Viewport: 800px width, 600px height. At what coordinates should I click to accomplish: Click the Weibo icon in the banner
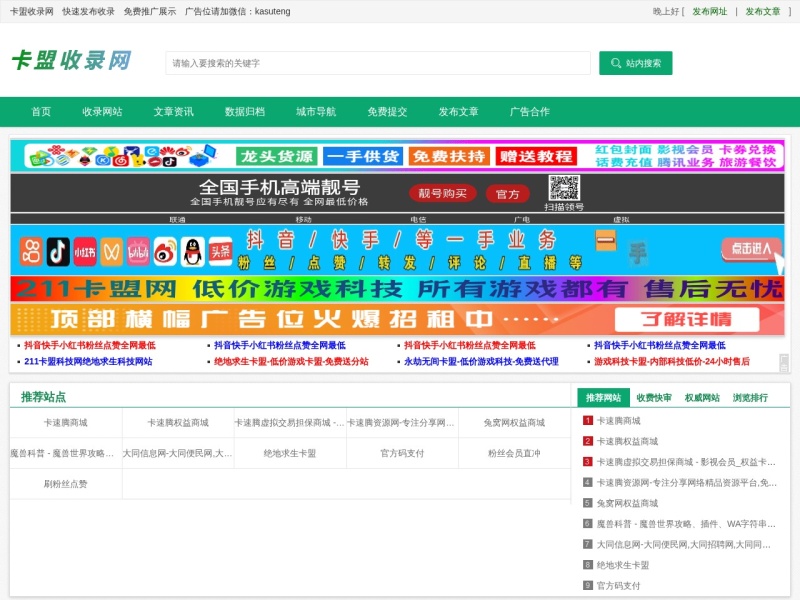point(165,251)
